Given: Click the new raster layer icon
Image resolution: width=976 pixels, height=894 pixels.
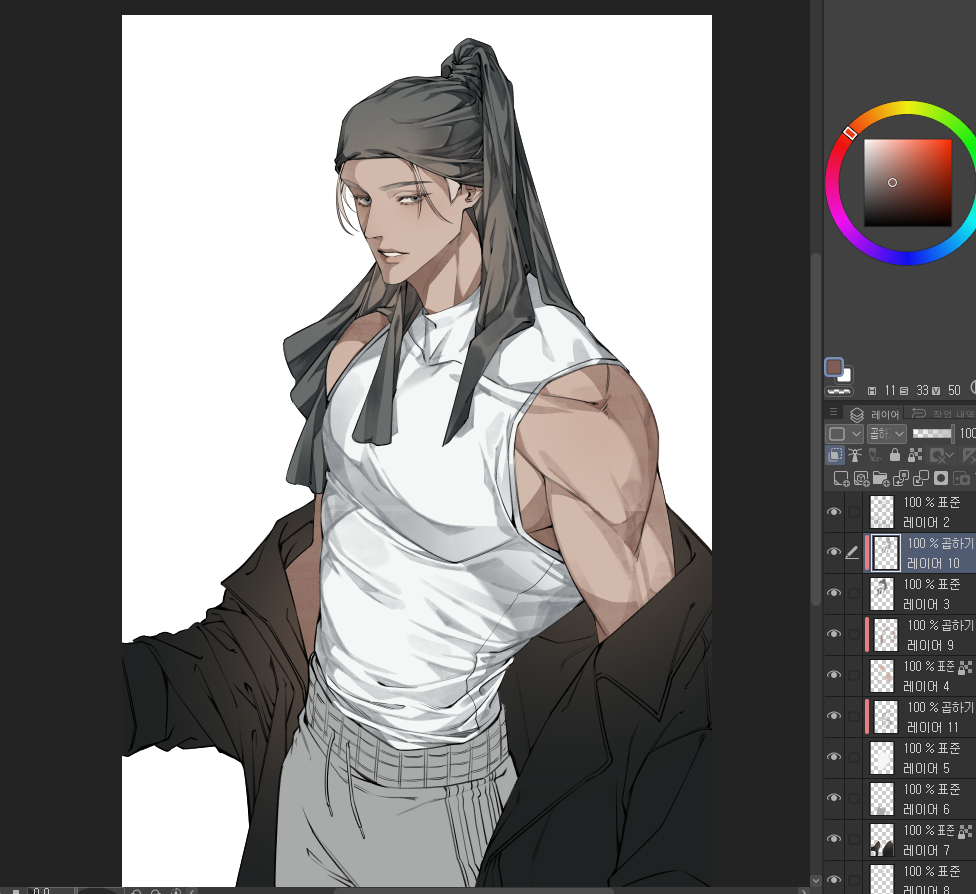Looking at the screenshot, I should tap(839, 479).
